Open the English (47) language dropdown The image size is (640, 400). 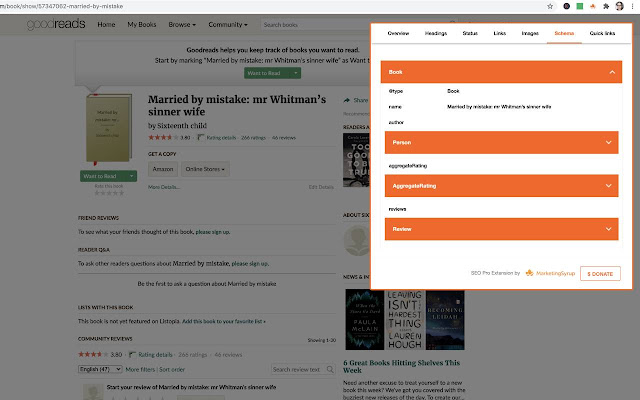pyautogui.click(x=100, y=369)
